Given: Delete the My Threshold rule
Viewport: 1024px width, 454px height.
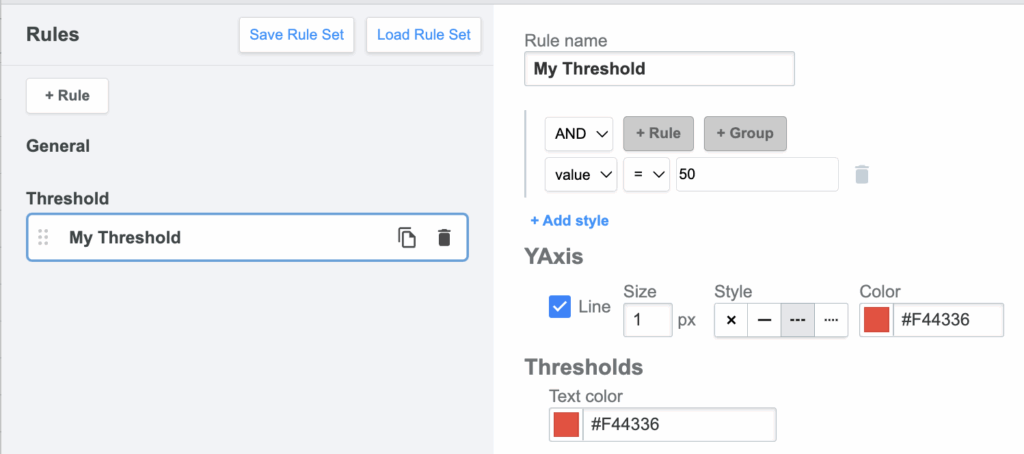Looking at the screenshot, I should pos(444,238).
